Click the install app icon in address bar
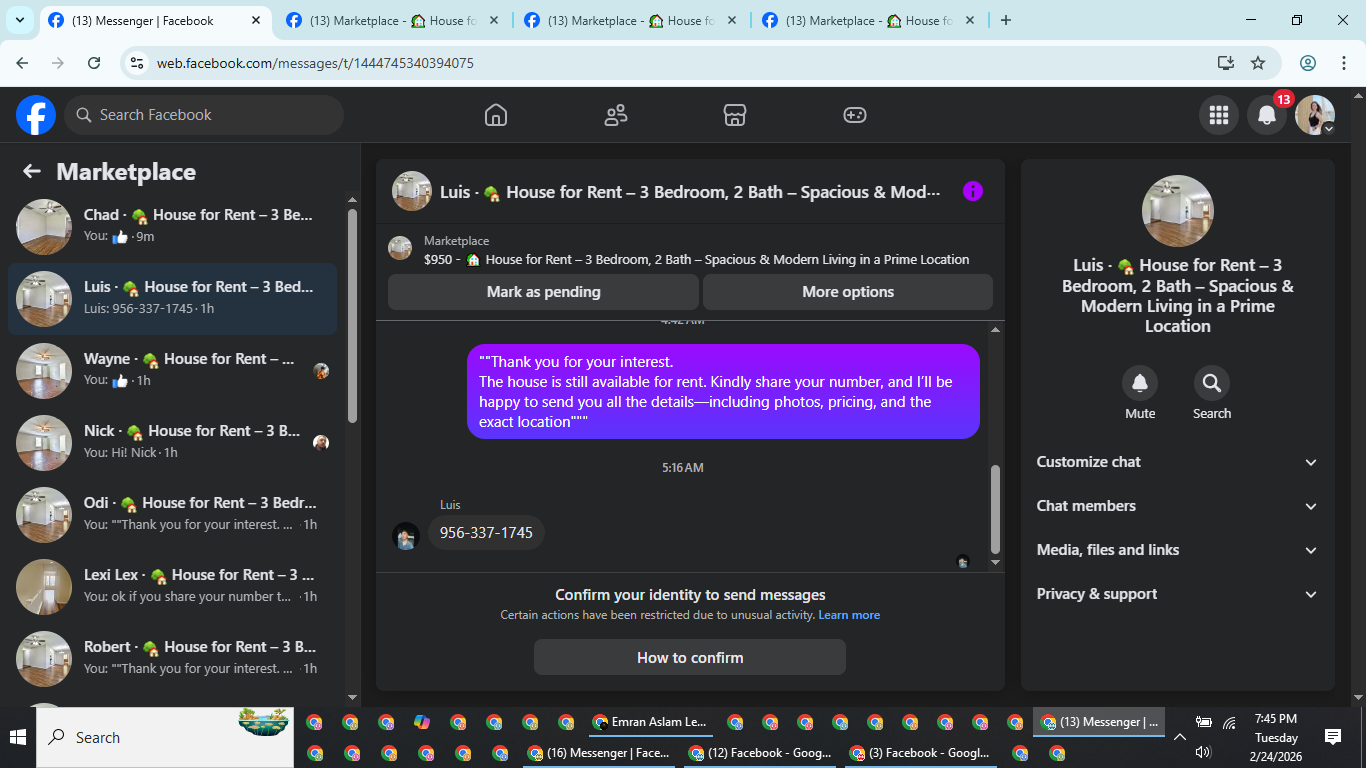 pos(1226,63)
